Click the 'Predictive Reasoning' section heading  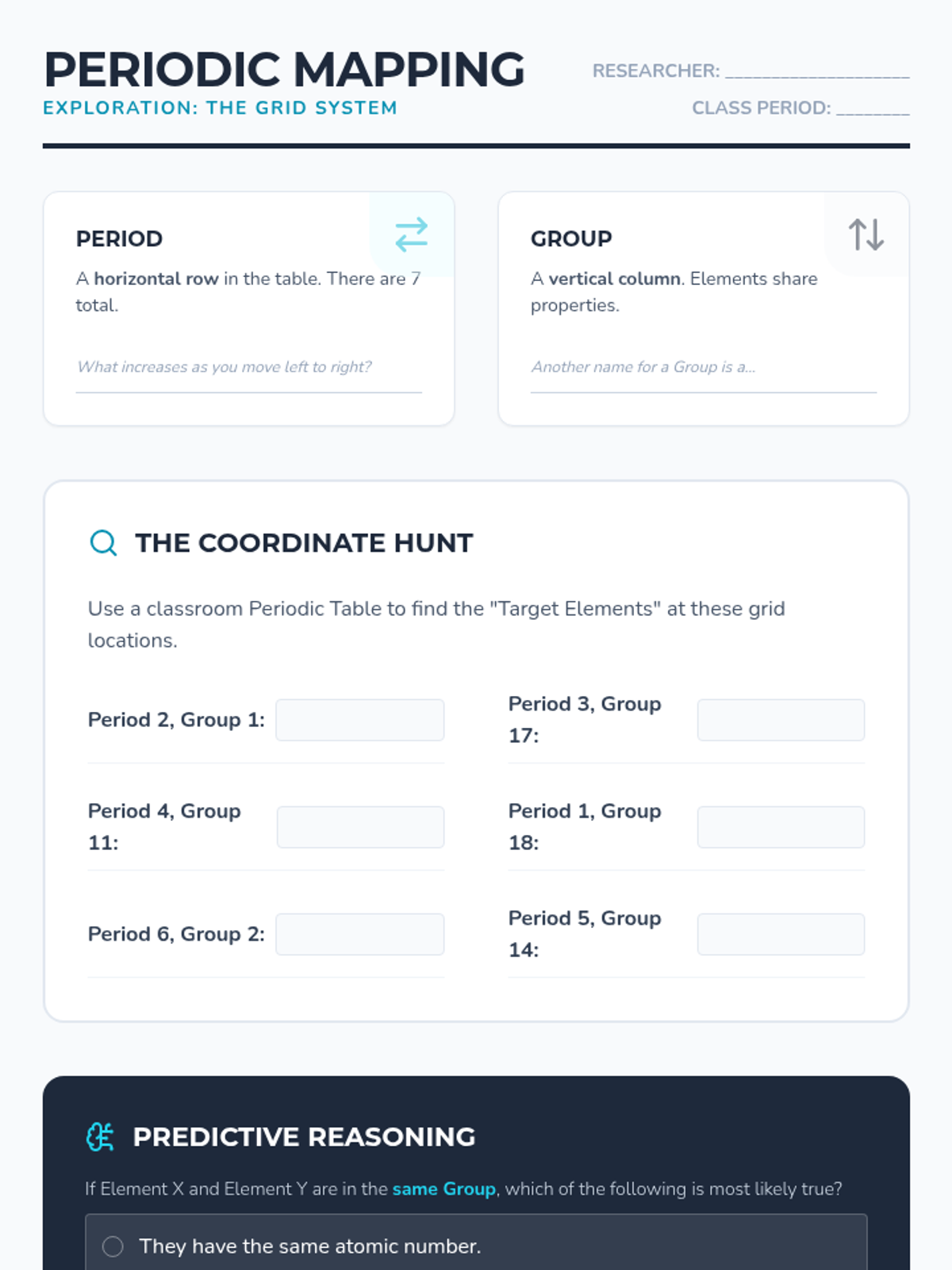(304, 1137)
